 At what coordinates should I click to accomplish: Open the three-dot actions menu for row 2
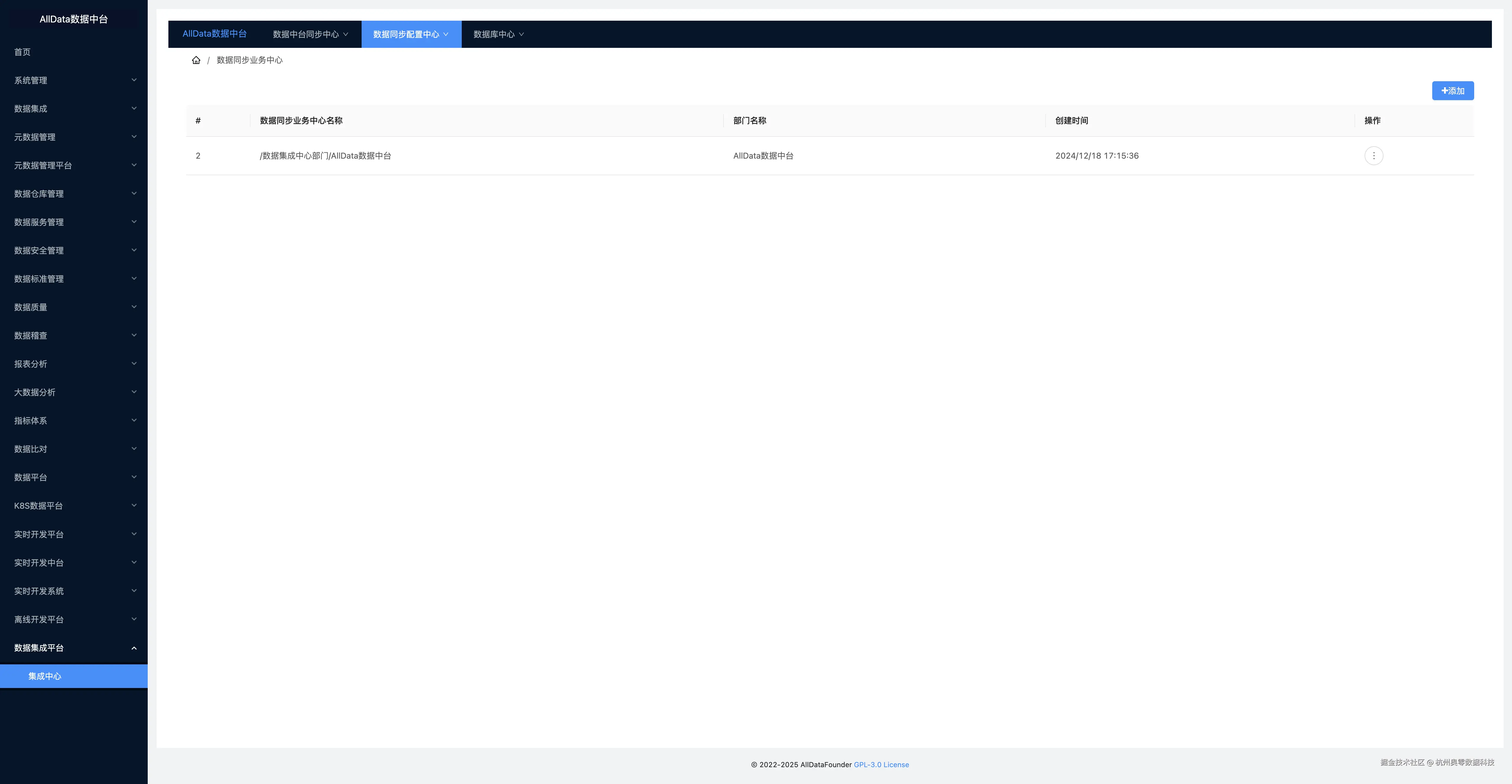(1373, 155)
